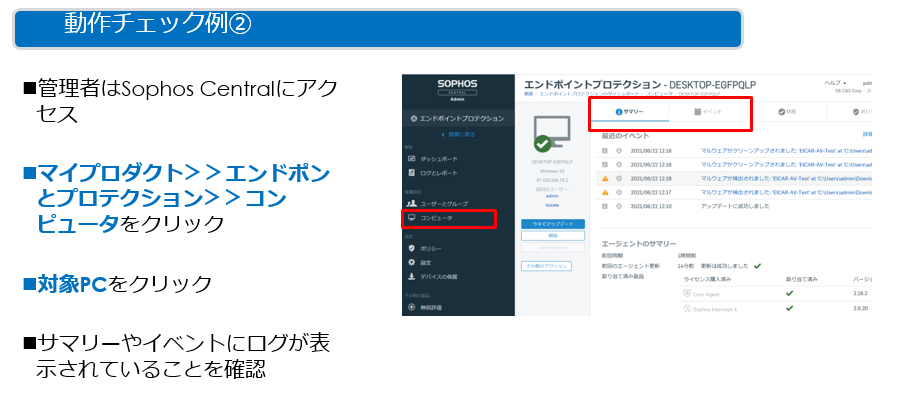The height and width of the screenshot is (401, 904).
Task: Click the Sophos Central logo
Action: coord(457,89)
